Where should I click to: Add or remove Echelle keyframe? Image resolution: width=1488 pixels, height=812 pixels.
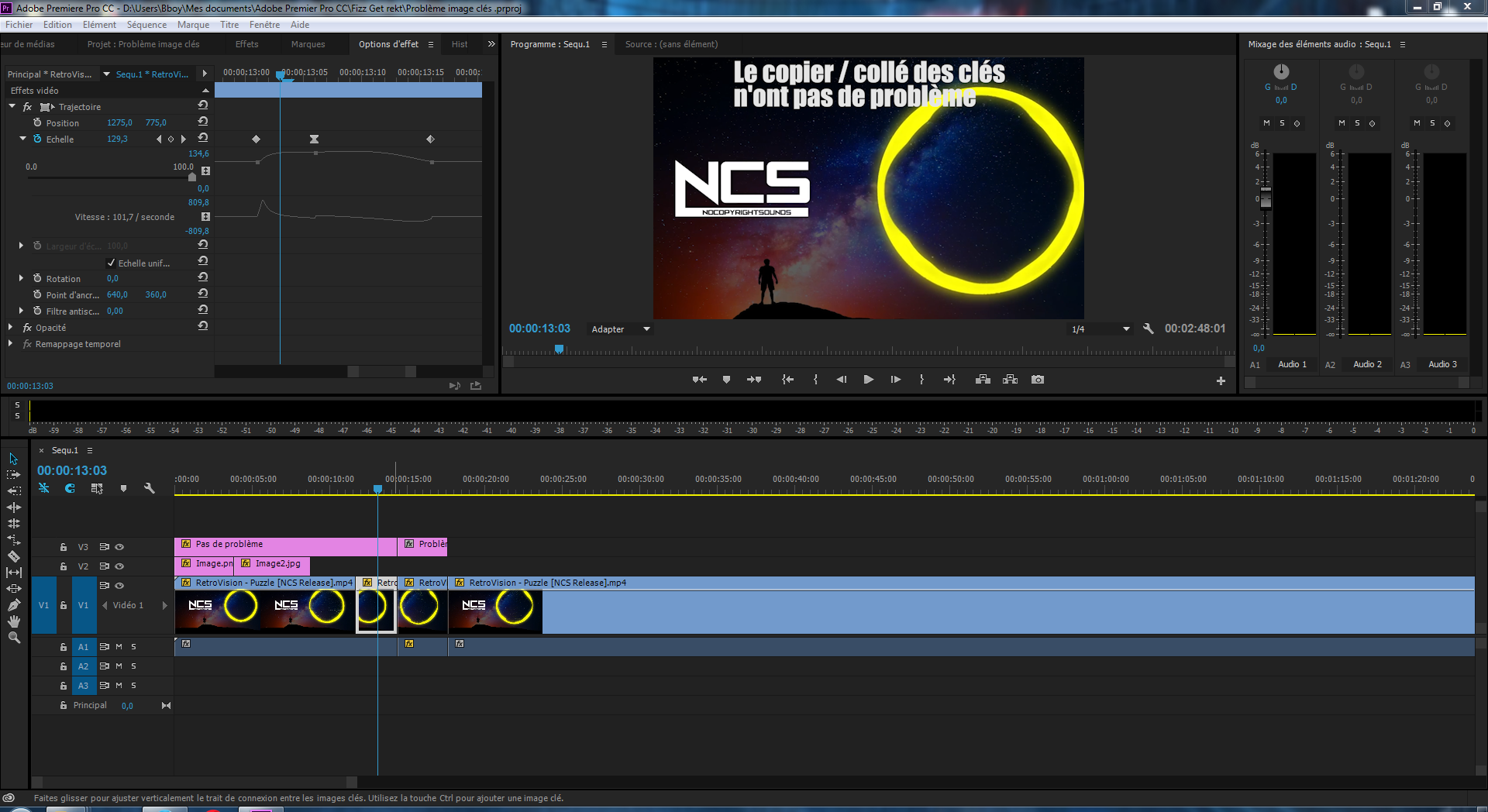[x=170, y=139]
